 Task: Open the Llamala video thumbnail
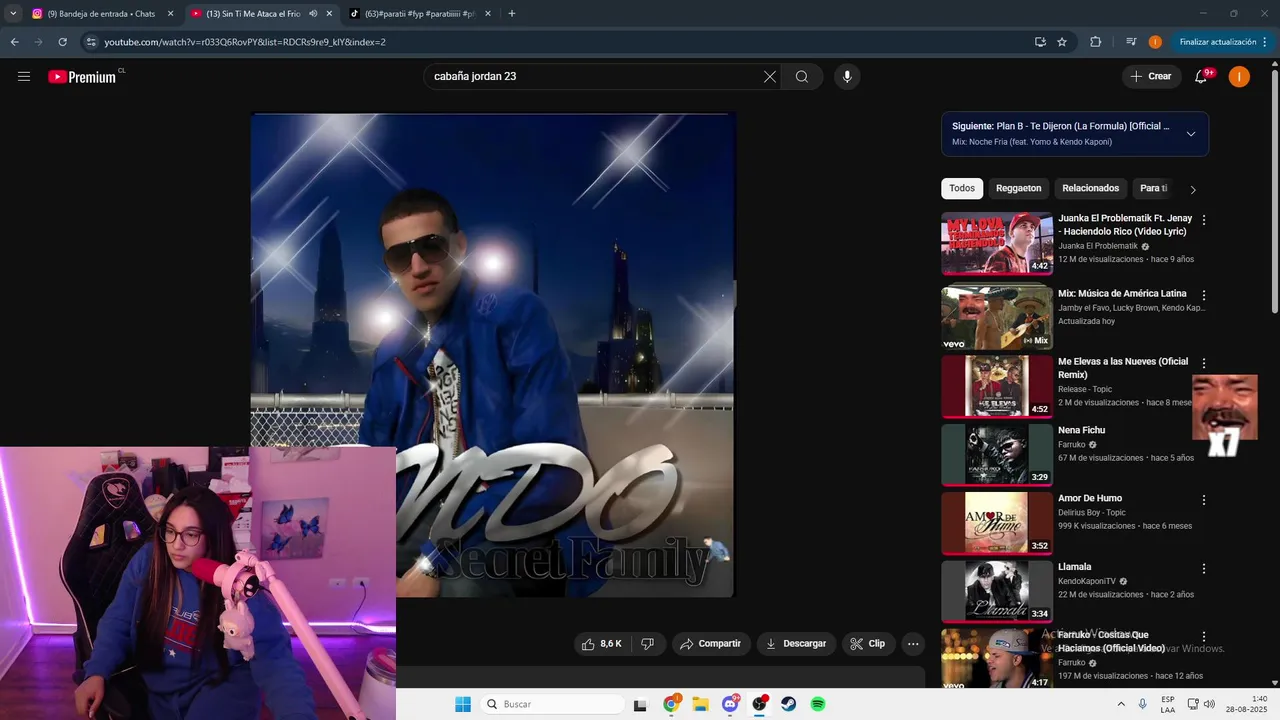[996, 591]
